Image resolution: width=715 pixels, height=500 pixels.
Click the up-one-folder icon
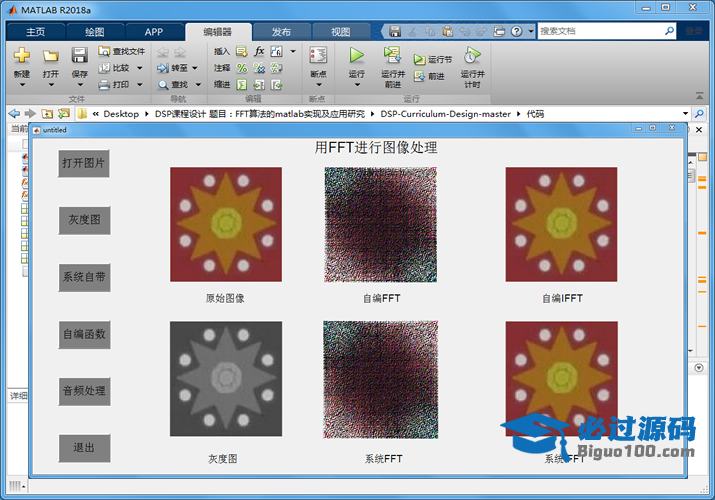pos(47,113)
